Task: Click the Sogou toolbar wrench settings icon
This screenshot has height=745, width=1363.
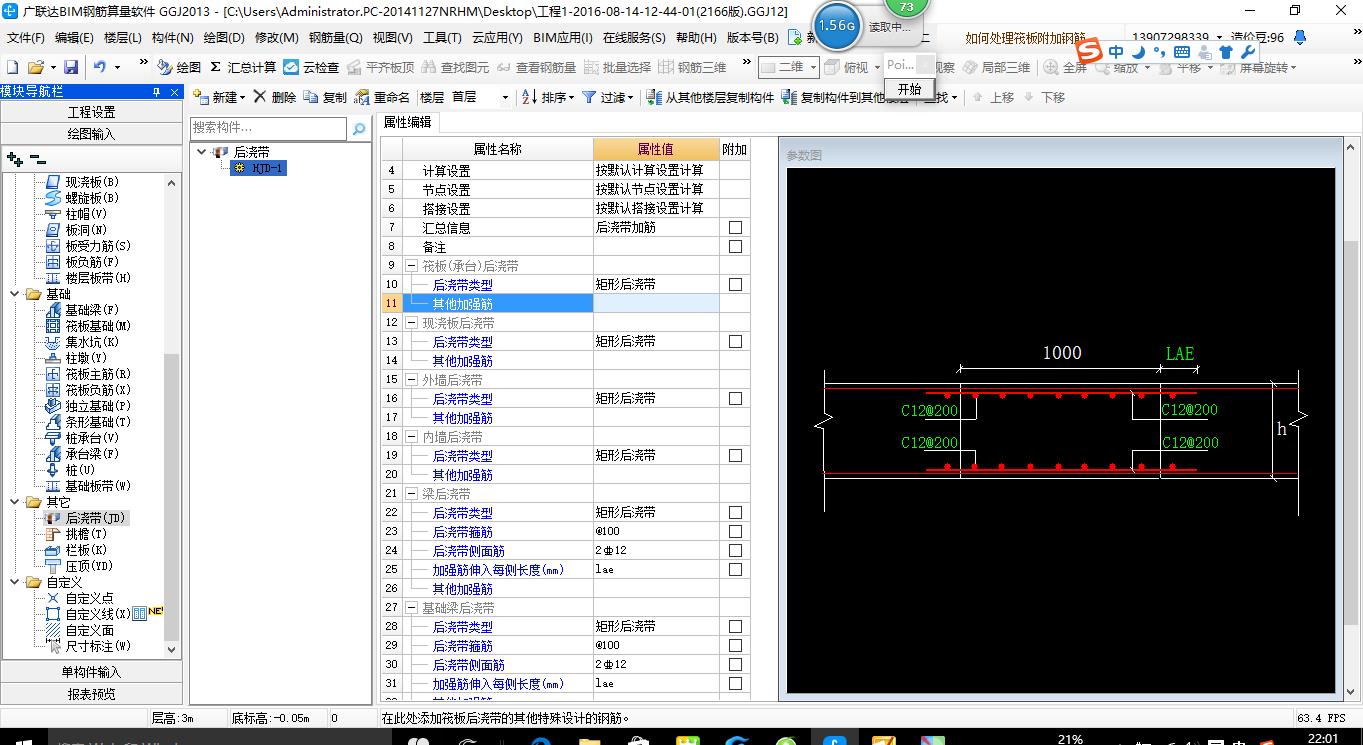Action: (1247, 52)
